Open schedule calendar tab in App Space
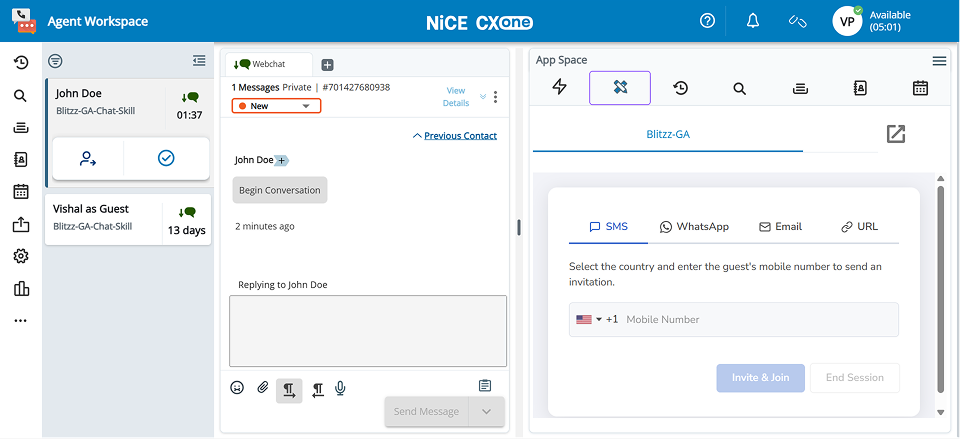Screen dimensions: 960x439 (x=920, y=88)
